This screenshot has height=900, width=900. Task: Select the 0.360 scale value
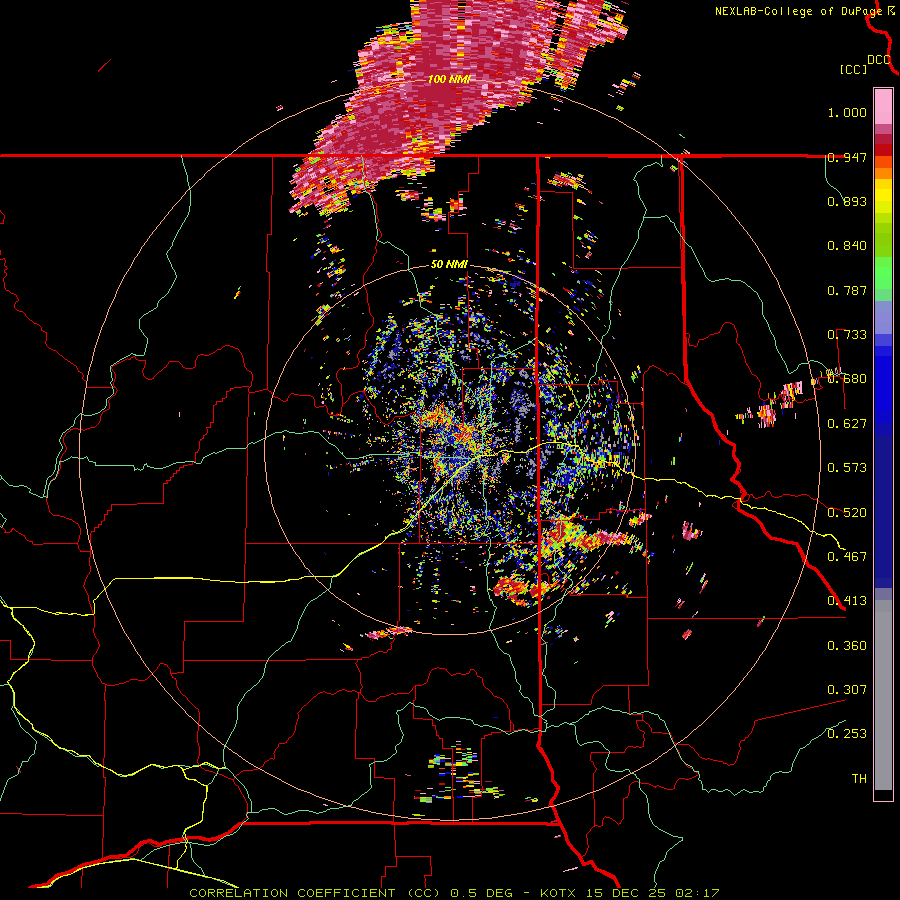coord(847,646)
